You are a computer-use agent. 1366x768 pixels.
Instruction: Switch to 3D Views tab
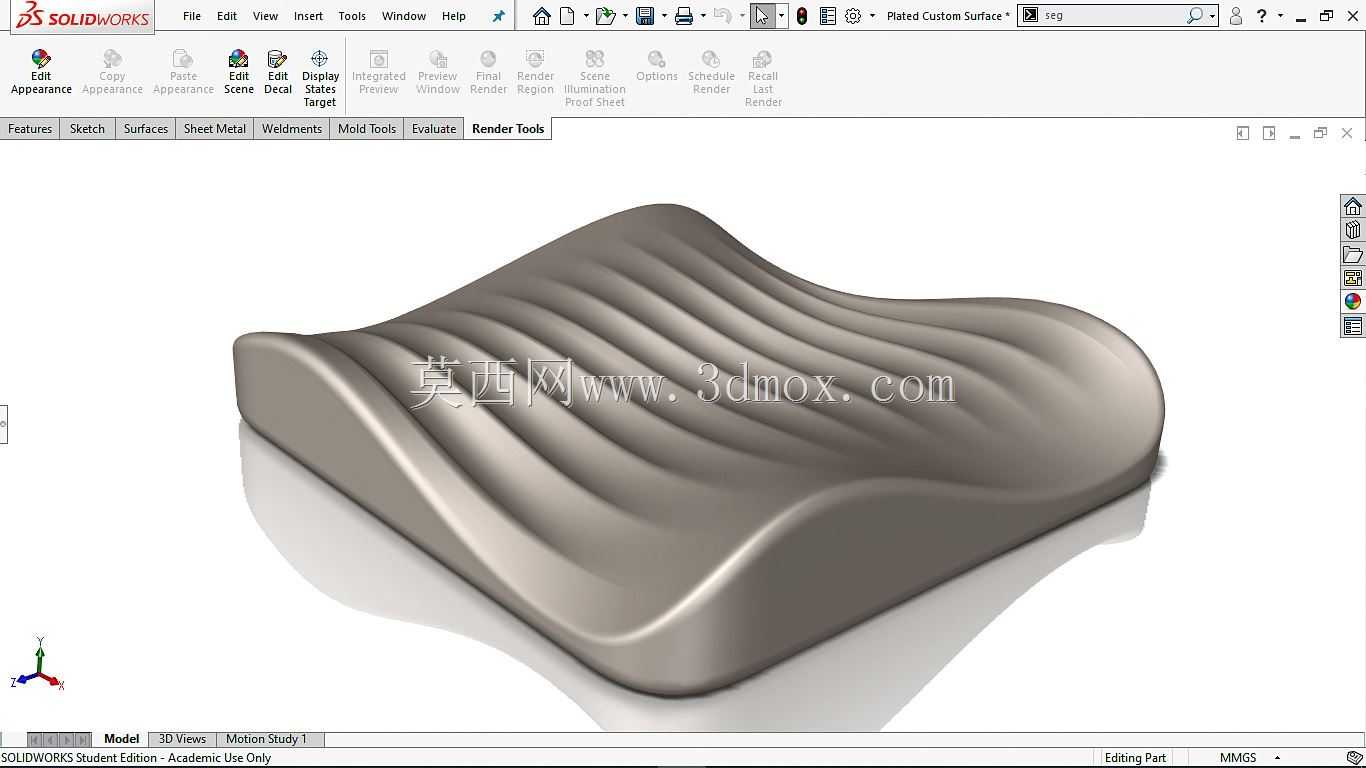[x=182, y=739]
